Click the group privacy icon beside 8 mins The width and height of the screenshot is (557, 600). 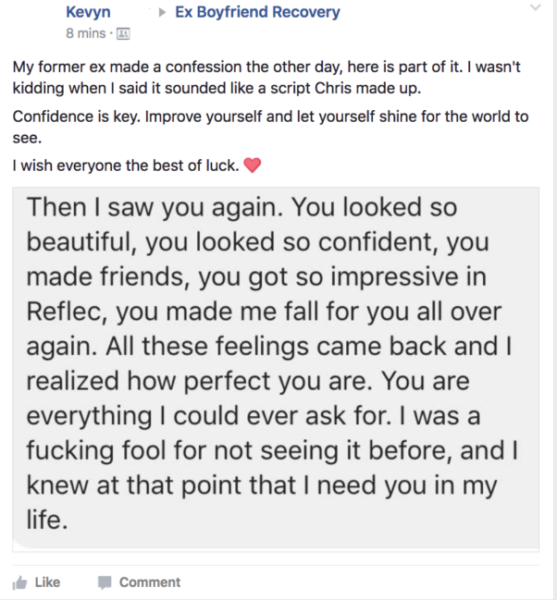coord(123,34)
